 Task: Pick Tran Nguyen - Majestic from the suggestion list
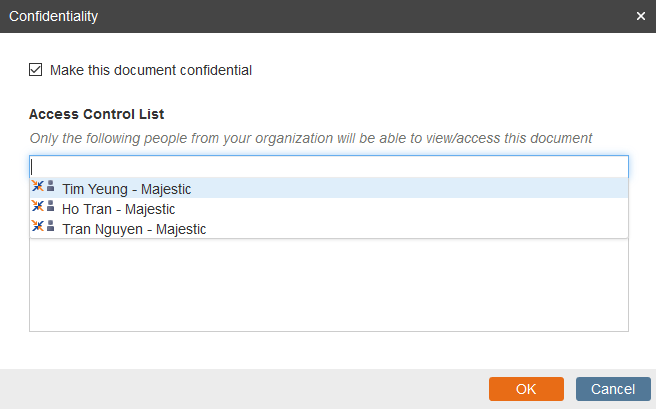(329, 228)
